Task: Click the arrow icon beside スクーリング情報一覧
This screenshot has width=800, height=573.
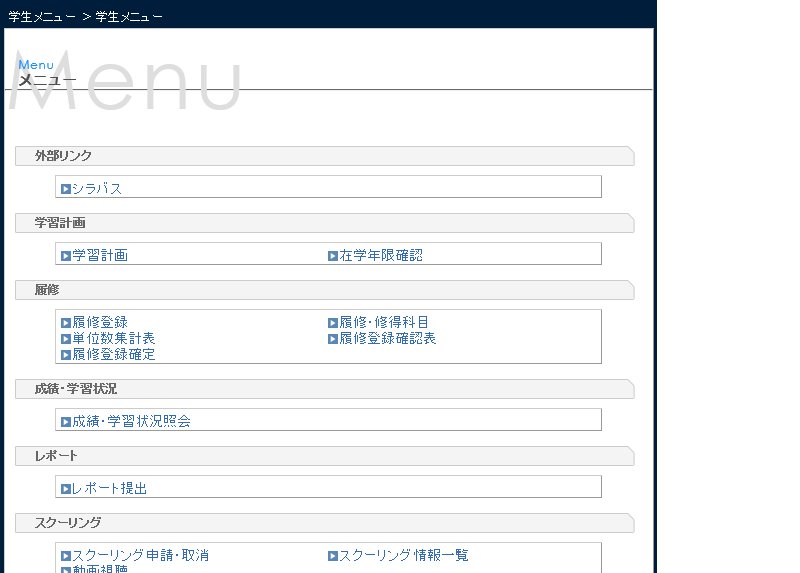Action: tap(333, 556)
